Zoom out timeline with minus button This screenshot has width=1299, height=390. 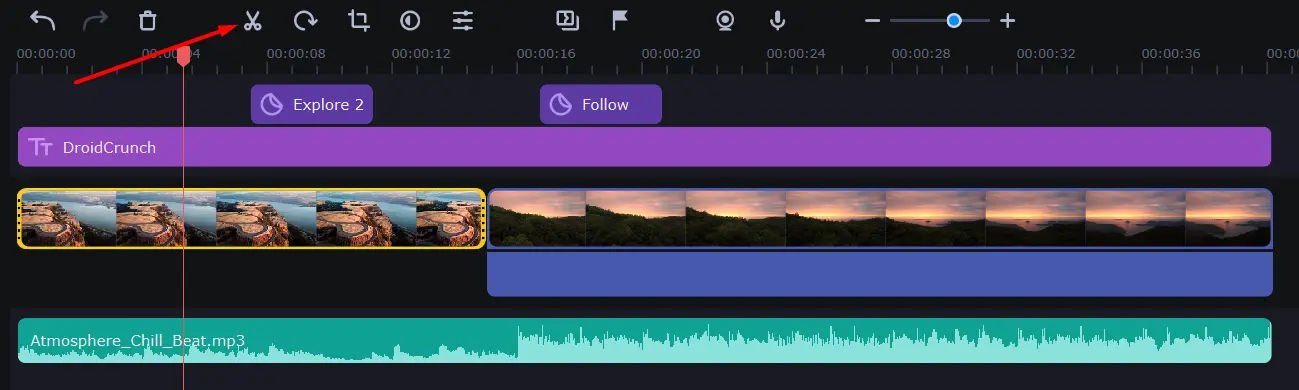[872, 20]
